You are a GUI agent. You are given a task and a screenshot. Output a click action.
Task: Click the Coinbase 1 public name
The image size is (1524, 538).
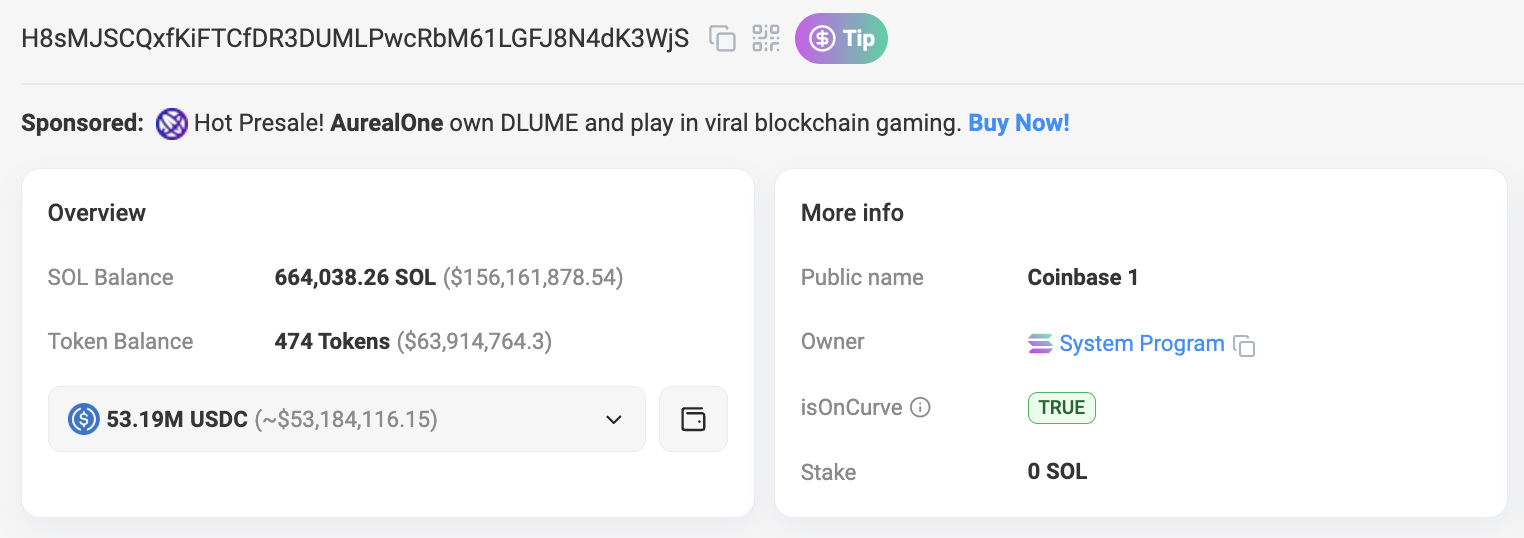(1083, 278)
